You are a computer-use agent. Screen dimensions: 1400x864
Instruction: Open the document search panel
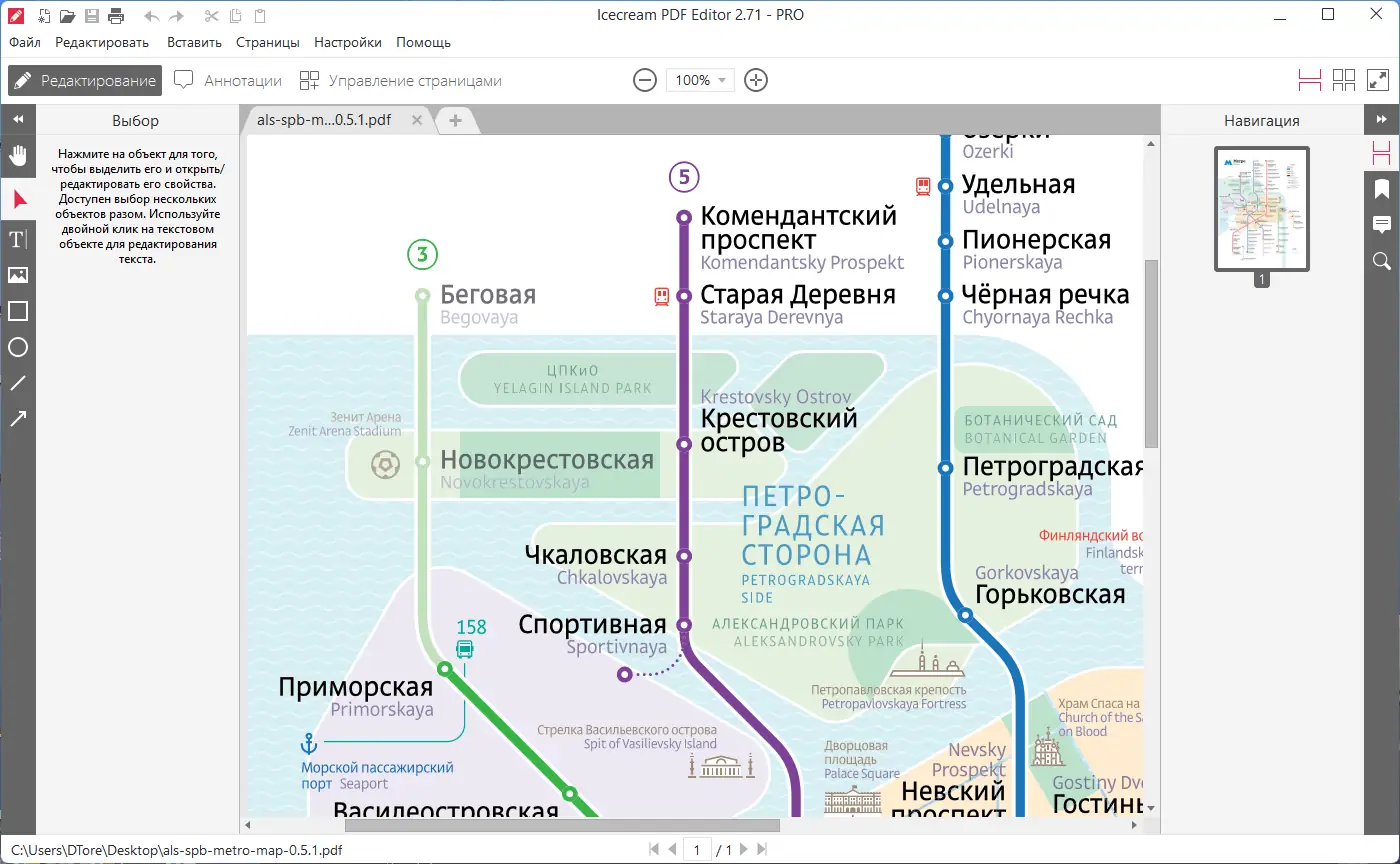click(1382, 261)
